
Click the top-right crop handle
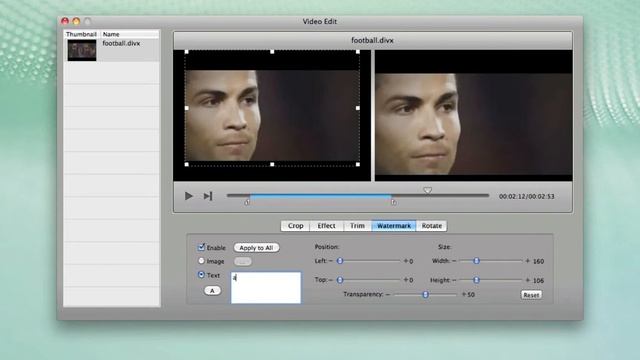358,52
